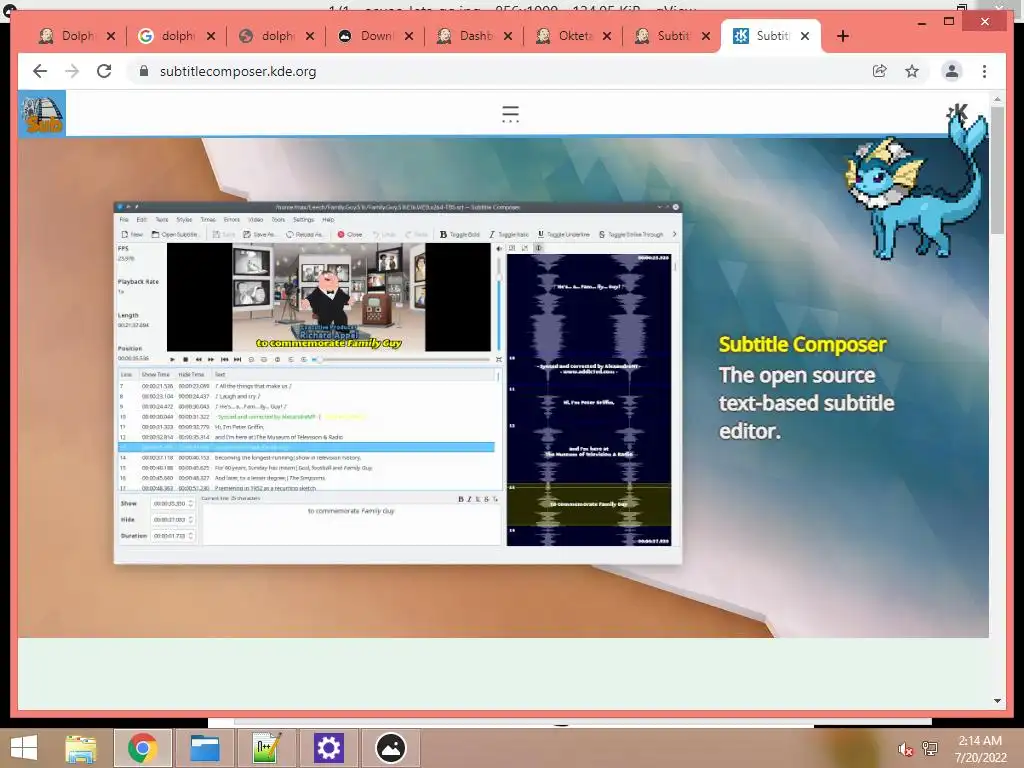
Task: Go back to the previous page
Action: 40,71
